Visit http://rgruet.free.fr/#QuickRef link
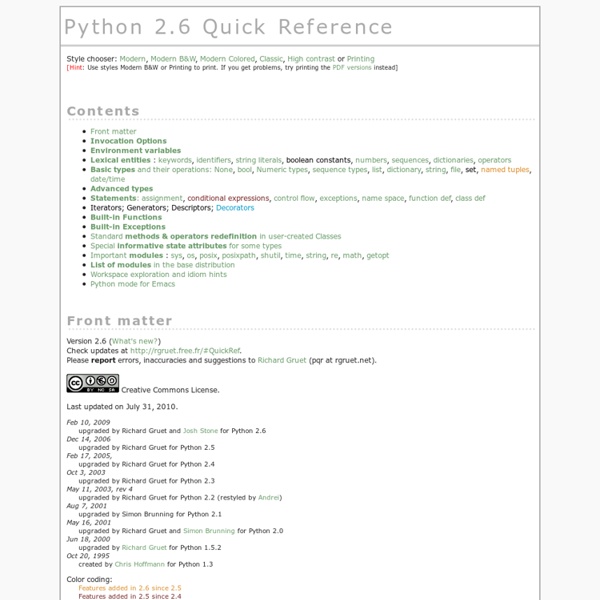Viewport: 600px width, 600px height. [x=185, y=351]
